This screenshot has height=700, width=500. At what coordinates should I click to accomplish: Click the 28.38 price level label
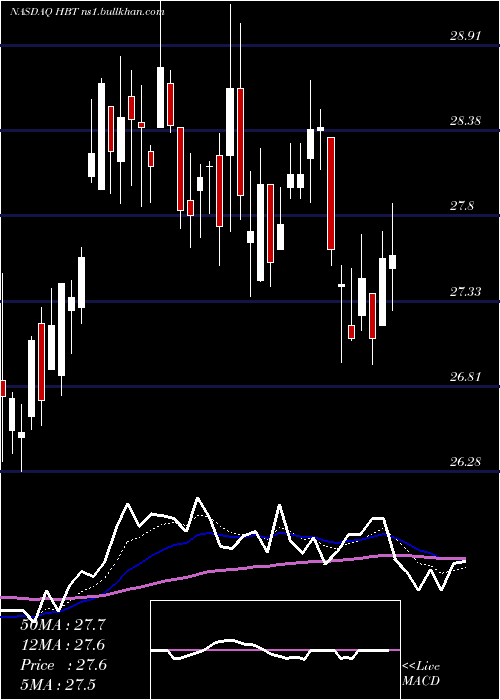click(x=465, y=120)
